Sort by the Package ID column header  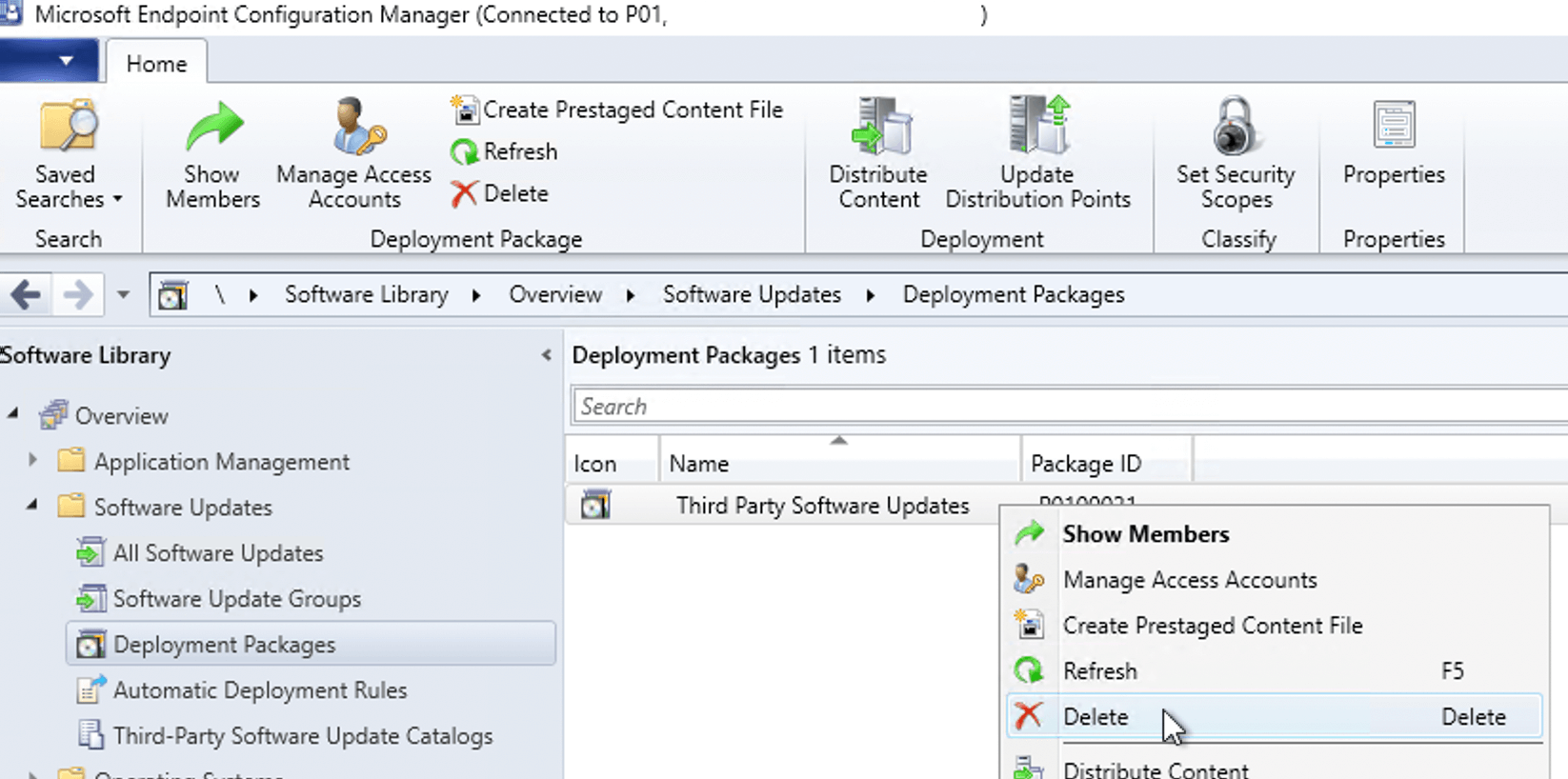point(1106,464)
